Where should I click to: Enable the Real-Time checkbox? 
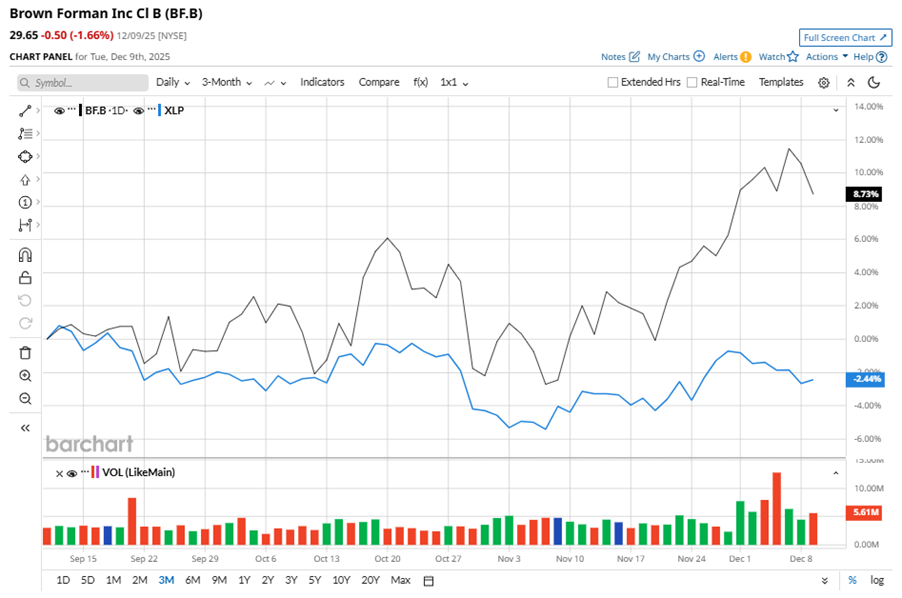(x=692, y=82)
